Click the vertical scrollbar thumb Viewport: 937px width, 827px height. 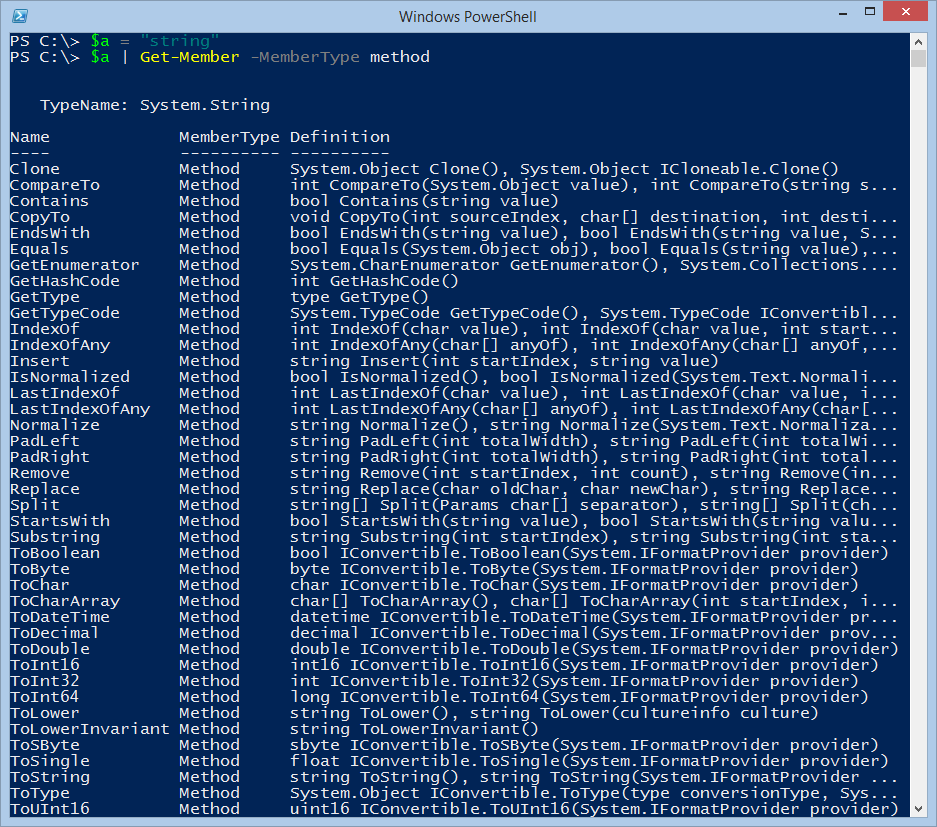[918, 59]
